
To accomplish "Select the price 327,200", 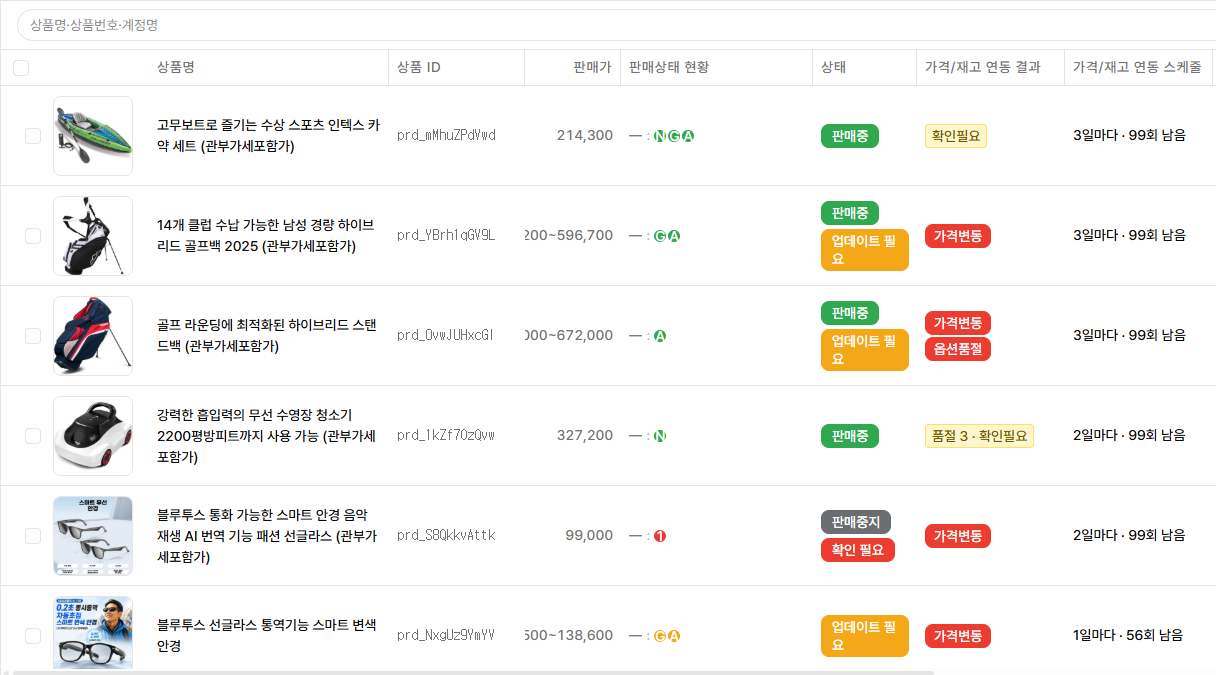I will tap(585, 436).
